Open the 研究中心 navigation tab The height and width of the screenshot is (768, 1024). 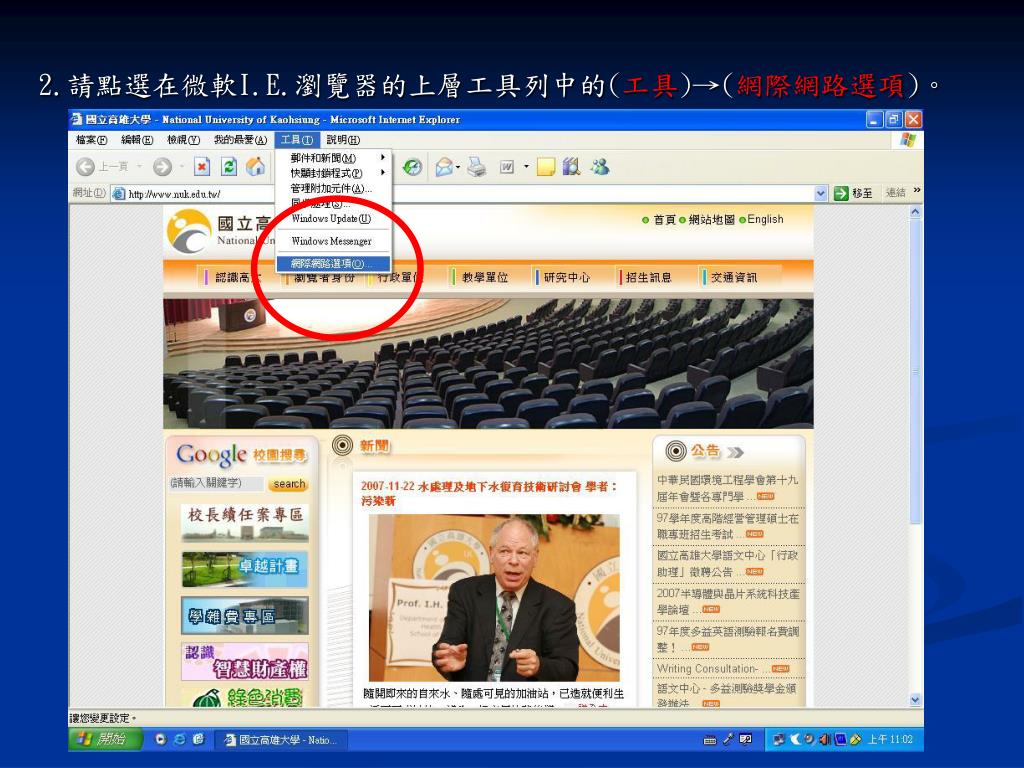coord(566,278)
